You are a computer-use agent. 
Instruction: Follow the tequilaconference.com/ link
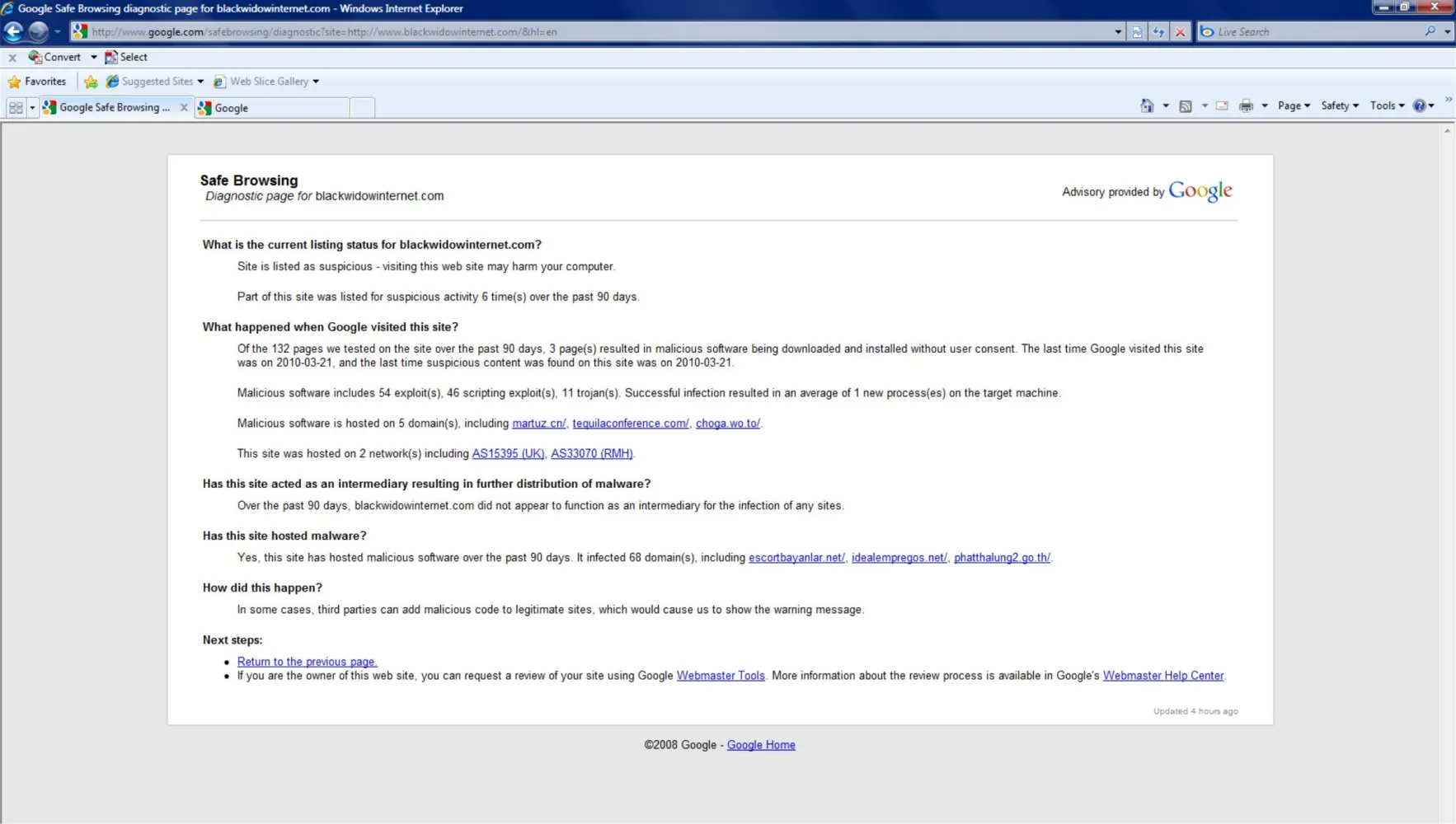631,424
